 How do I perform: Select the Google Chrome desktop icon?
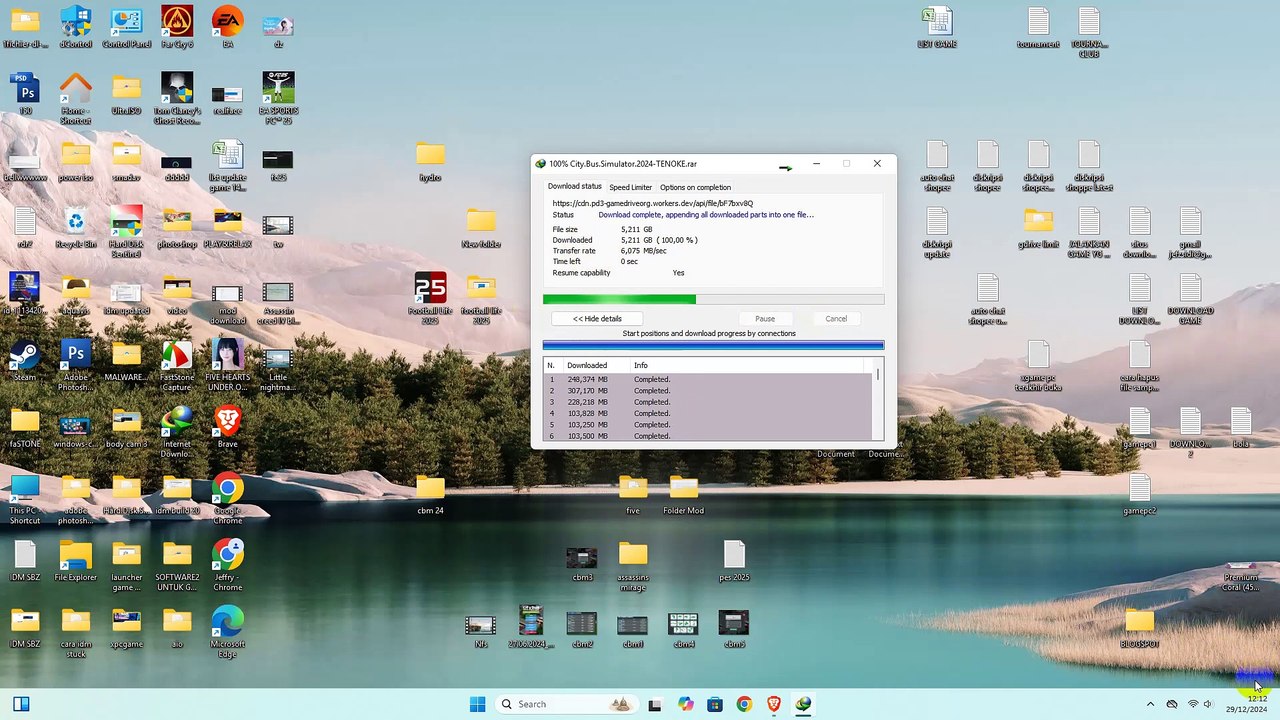(228, 498)
